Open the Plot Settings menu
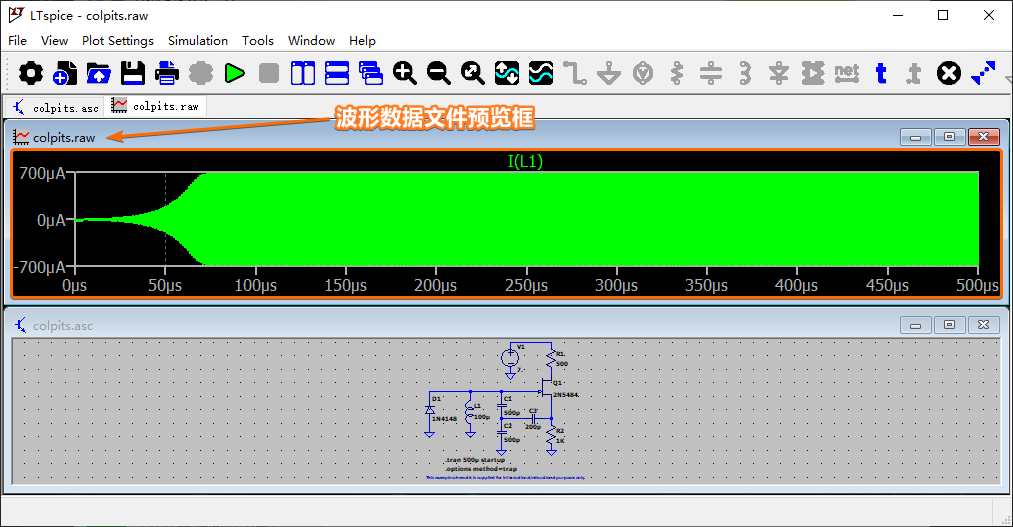The height and width of the screenshot is (527, 1013). (118, 41)
